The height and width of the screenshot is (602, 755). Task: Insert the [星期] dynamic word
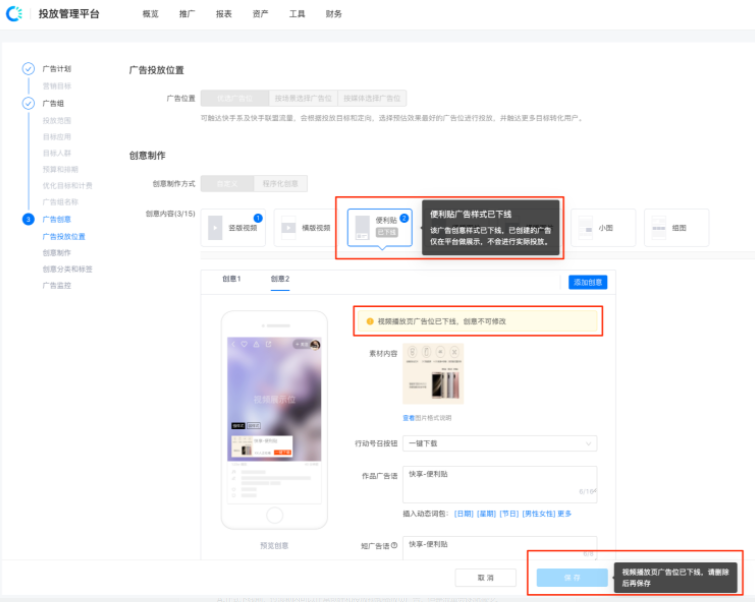coord(486,514)
